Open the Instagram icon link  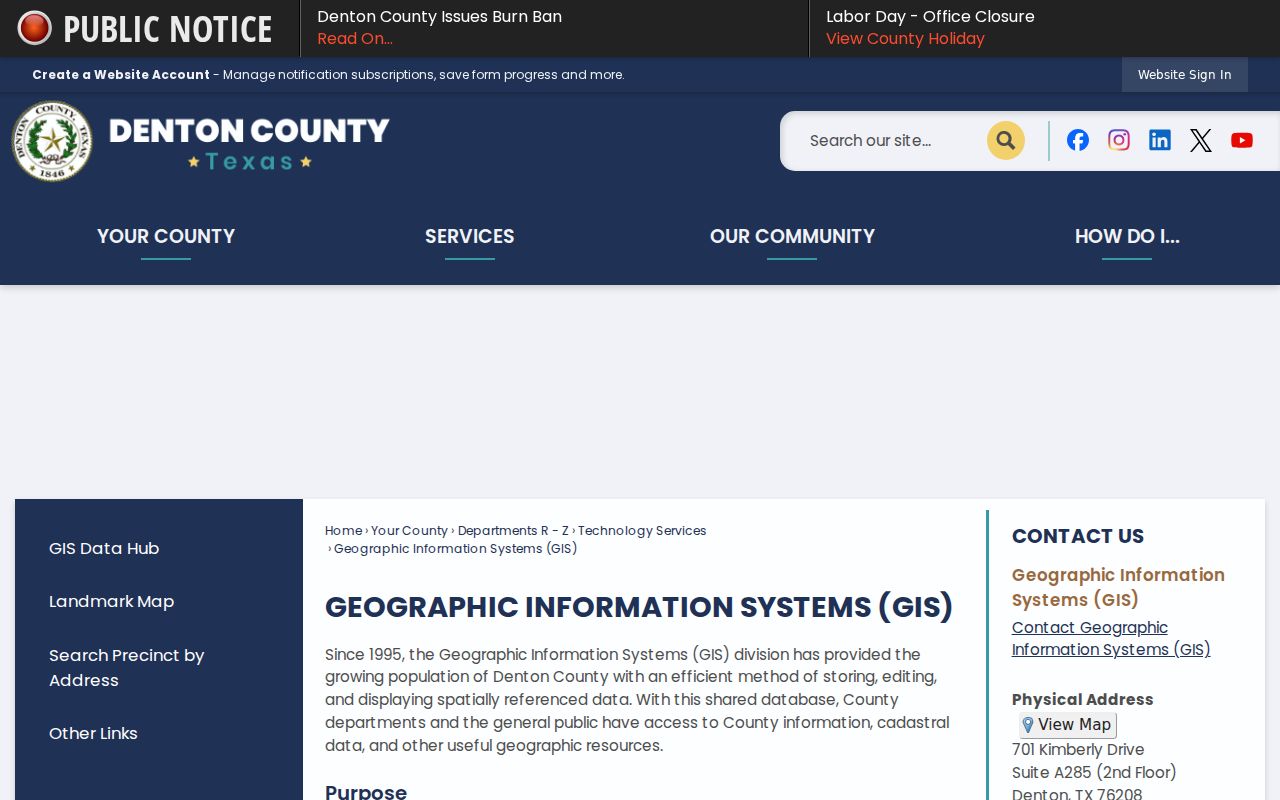1119,140
